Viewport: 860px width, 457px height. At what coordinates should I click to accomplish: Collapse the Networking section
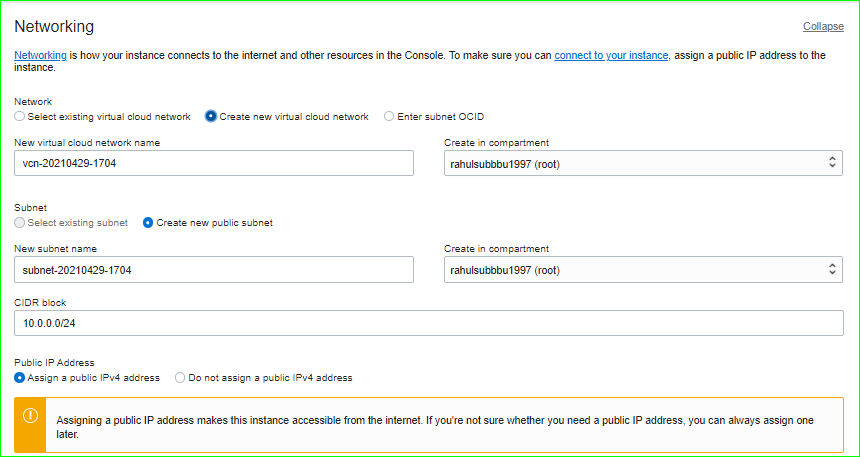[x=823, y=26]
